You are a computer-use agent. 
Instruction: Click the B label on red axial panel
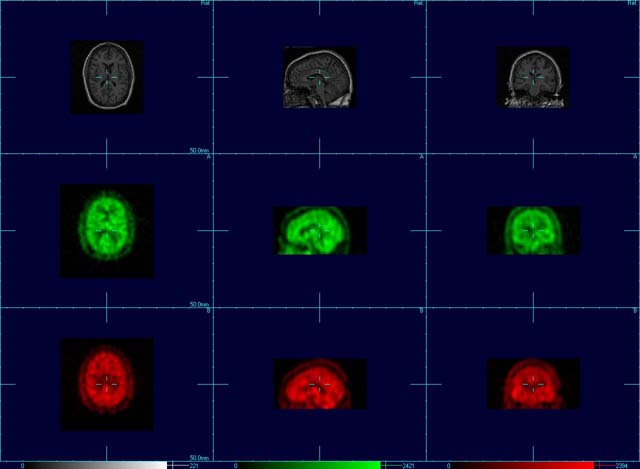point(208,311)
